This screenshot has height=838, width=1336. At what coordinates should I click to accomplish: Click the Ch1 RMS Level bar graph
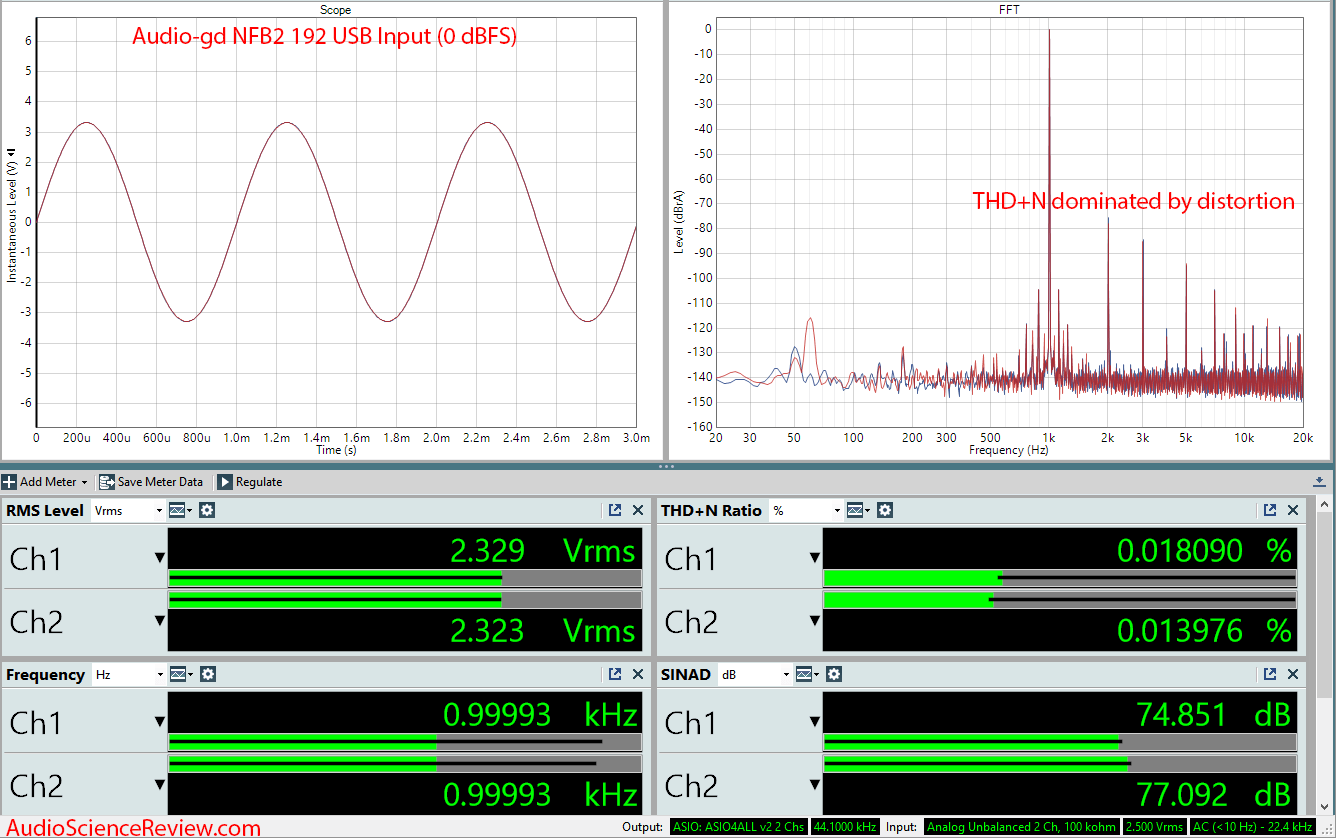(x=405, y=578)
